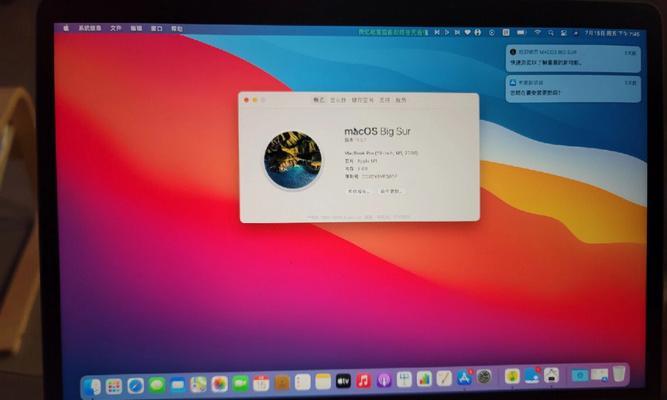Launch Safari from the Dock

click(136, 386)
